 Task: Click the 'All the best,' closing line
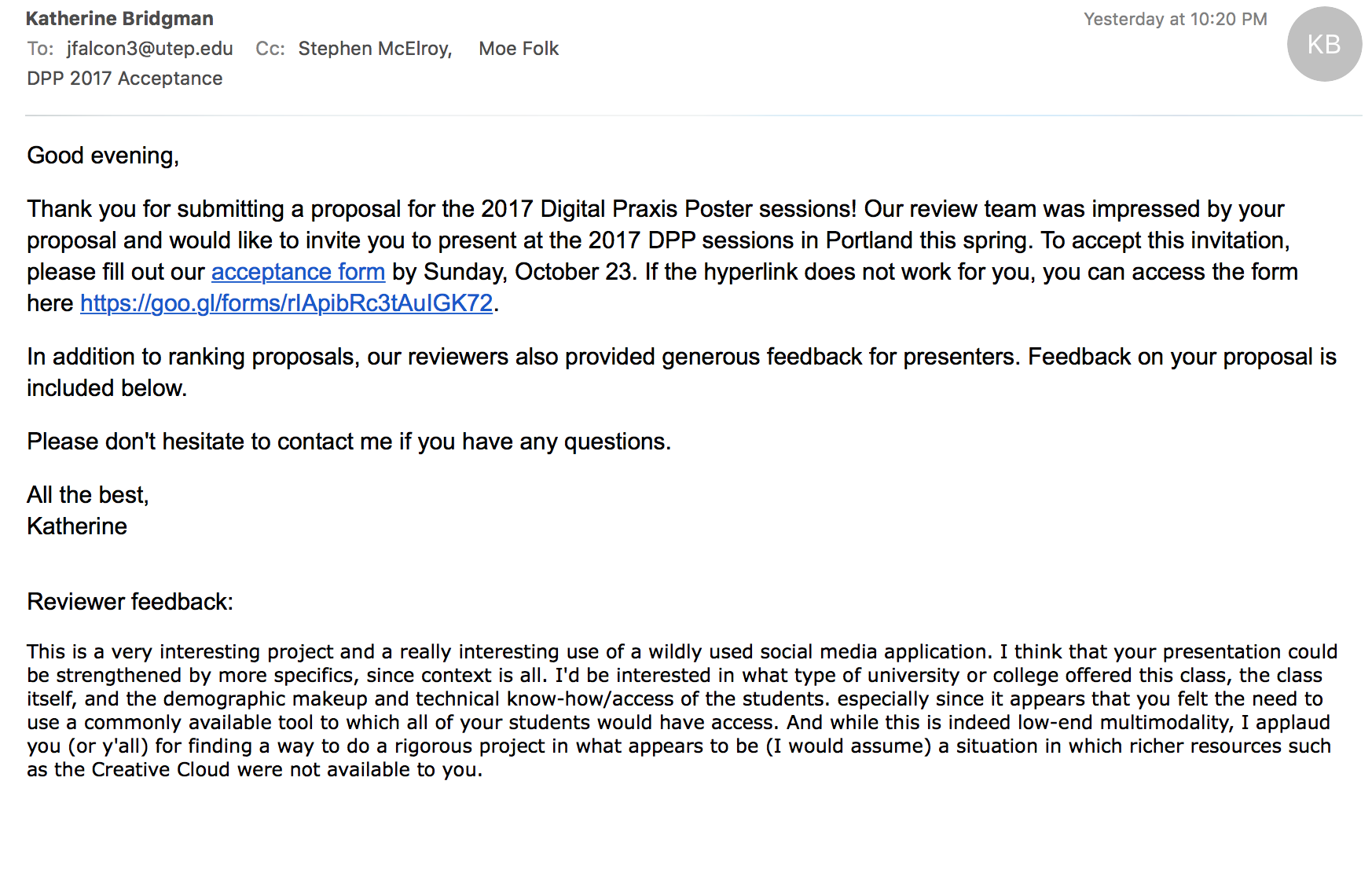coord(88,495)
